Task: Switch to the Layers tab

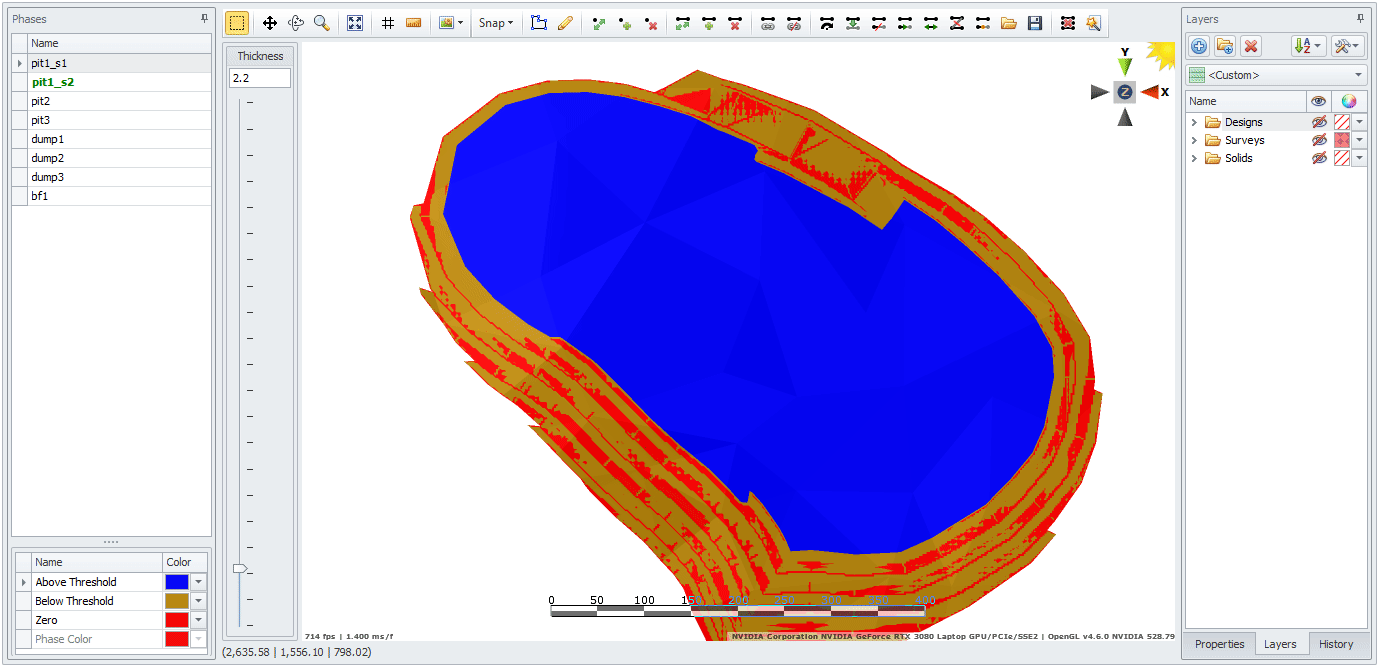Action: click(x=1280, y=644)
